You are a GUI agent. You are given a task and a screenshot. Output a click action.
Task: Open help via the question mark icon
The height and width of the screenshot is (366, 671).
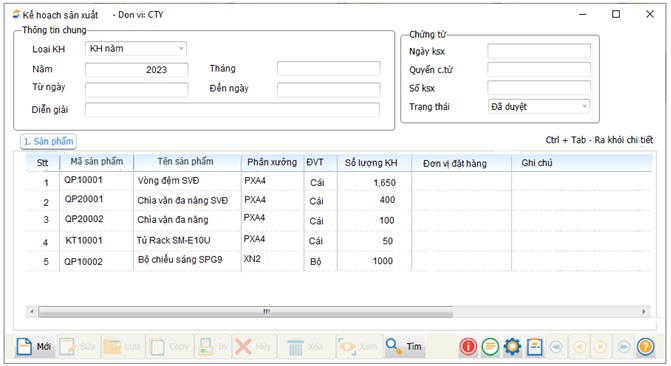[x=645, y=346]
